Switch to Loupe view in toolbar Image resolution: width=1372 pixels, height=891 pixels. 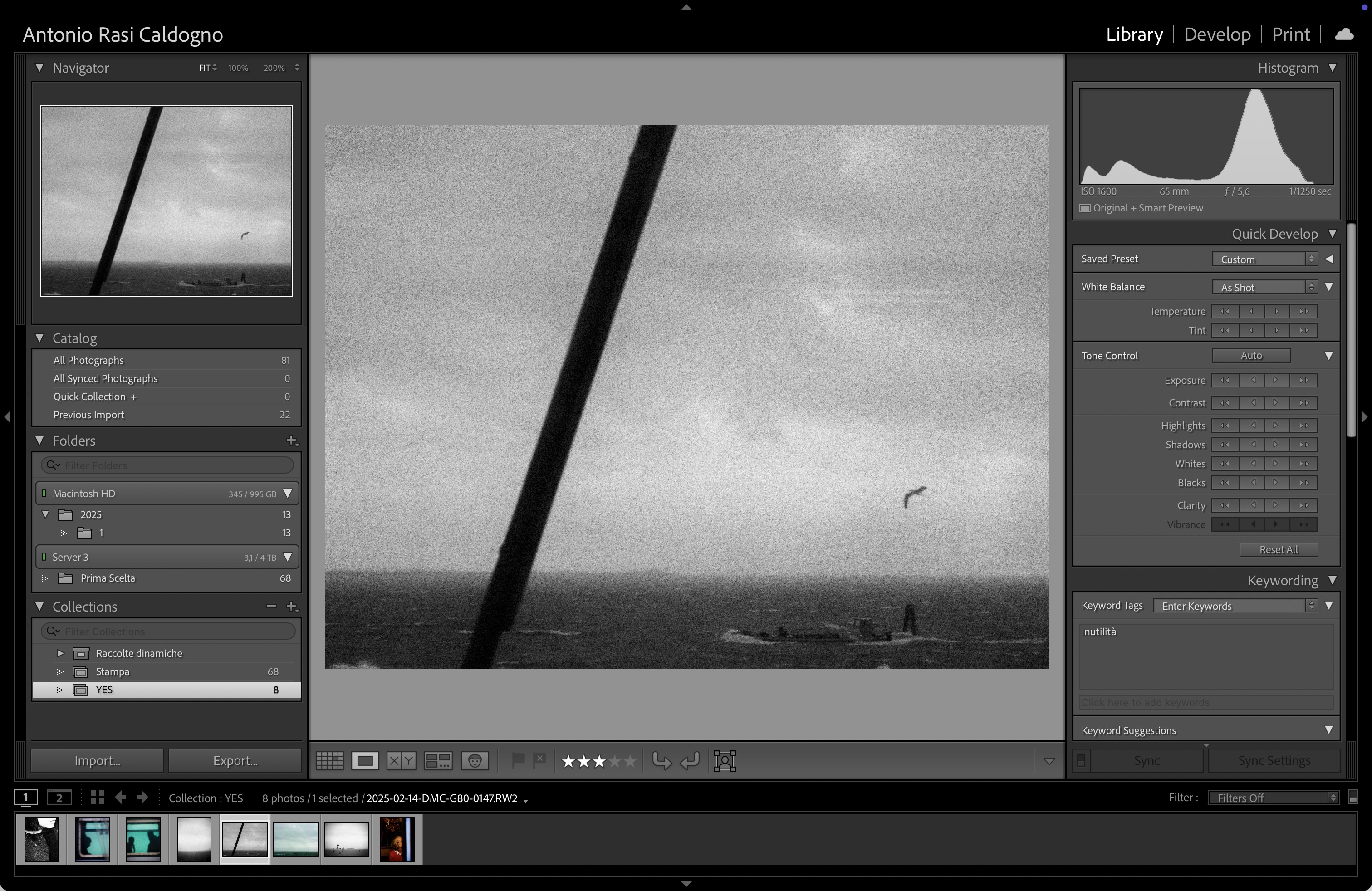[x=365, y=761]
